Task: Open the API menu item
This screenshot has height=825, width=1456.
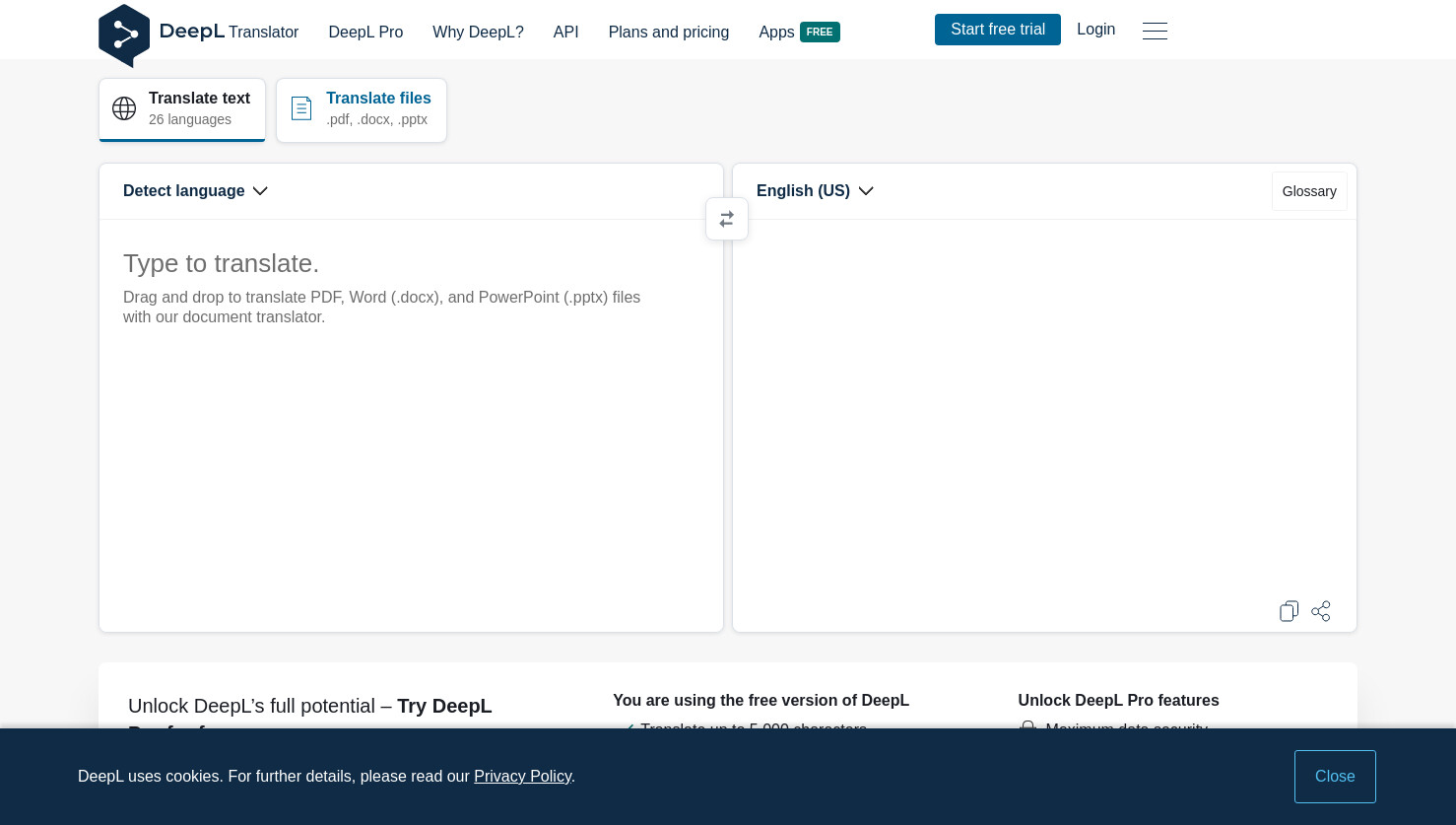Action: coord(565,32)
